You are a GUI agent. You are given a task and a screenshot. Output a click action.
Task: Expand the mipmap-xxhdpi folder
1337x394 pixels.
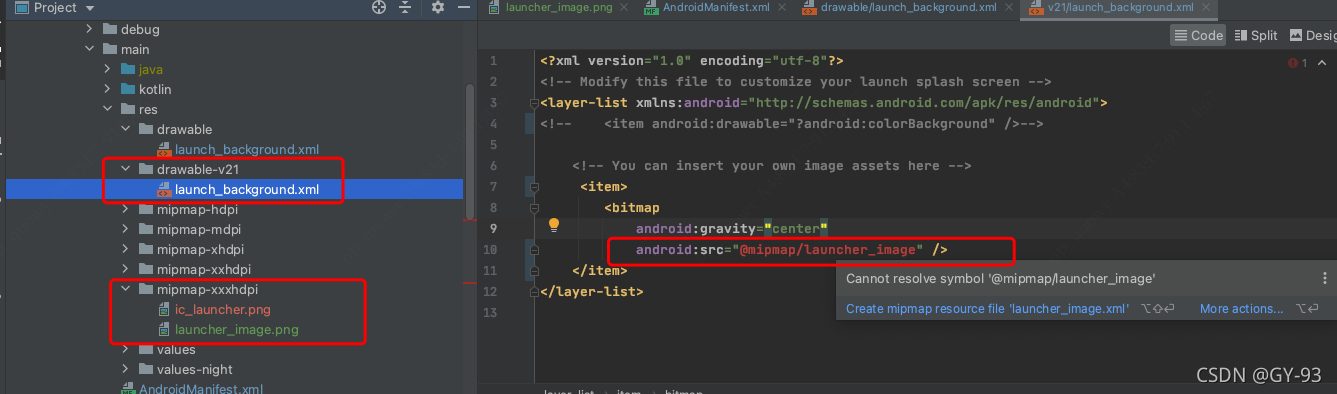tap(125, 269)
